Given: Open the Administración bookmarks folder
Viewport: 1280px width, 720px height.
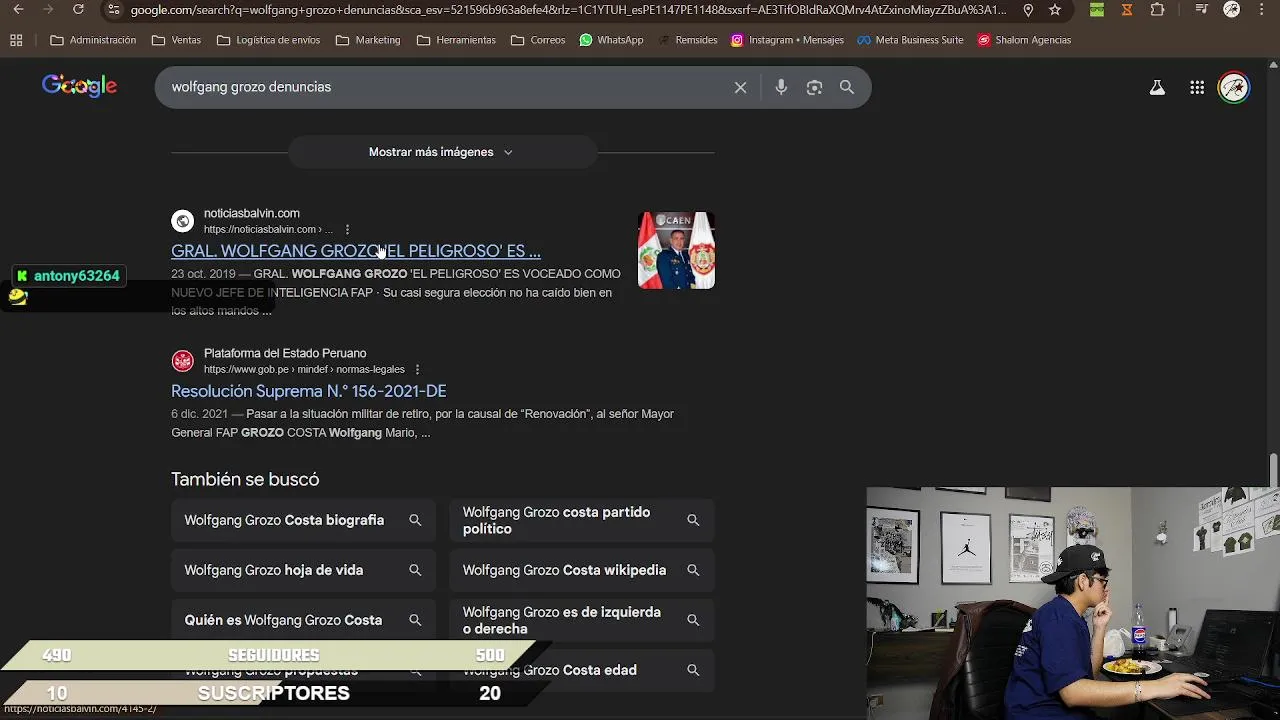Looking at the screenshot, I should pos(93,40).
